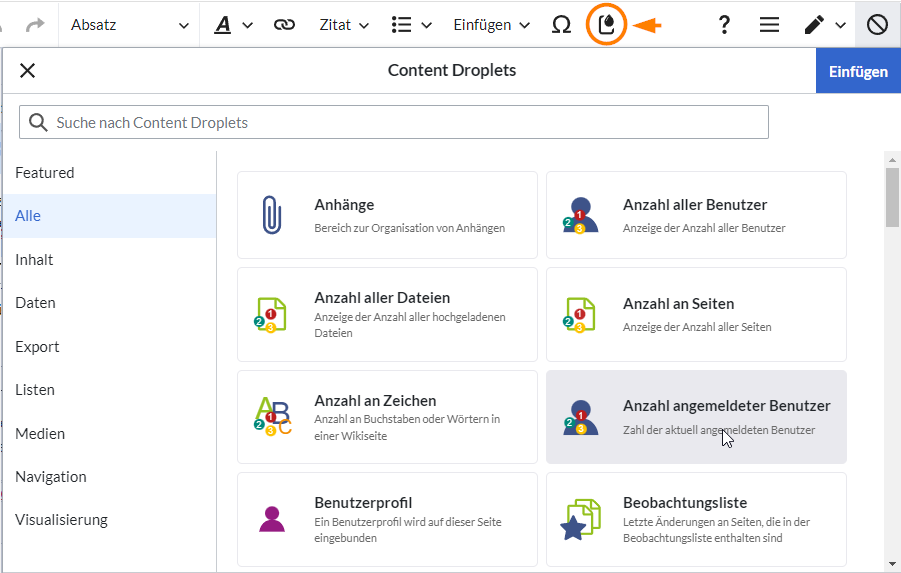The height and width of the screenshot is (573, 901).
Task: Open the special characters Omega tool
Action: point(561,25)
